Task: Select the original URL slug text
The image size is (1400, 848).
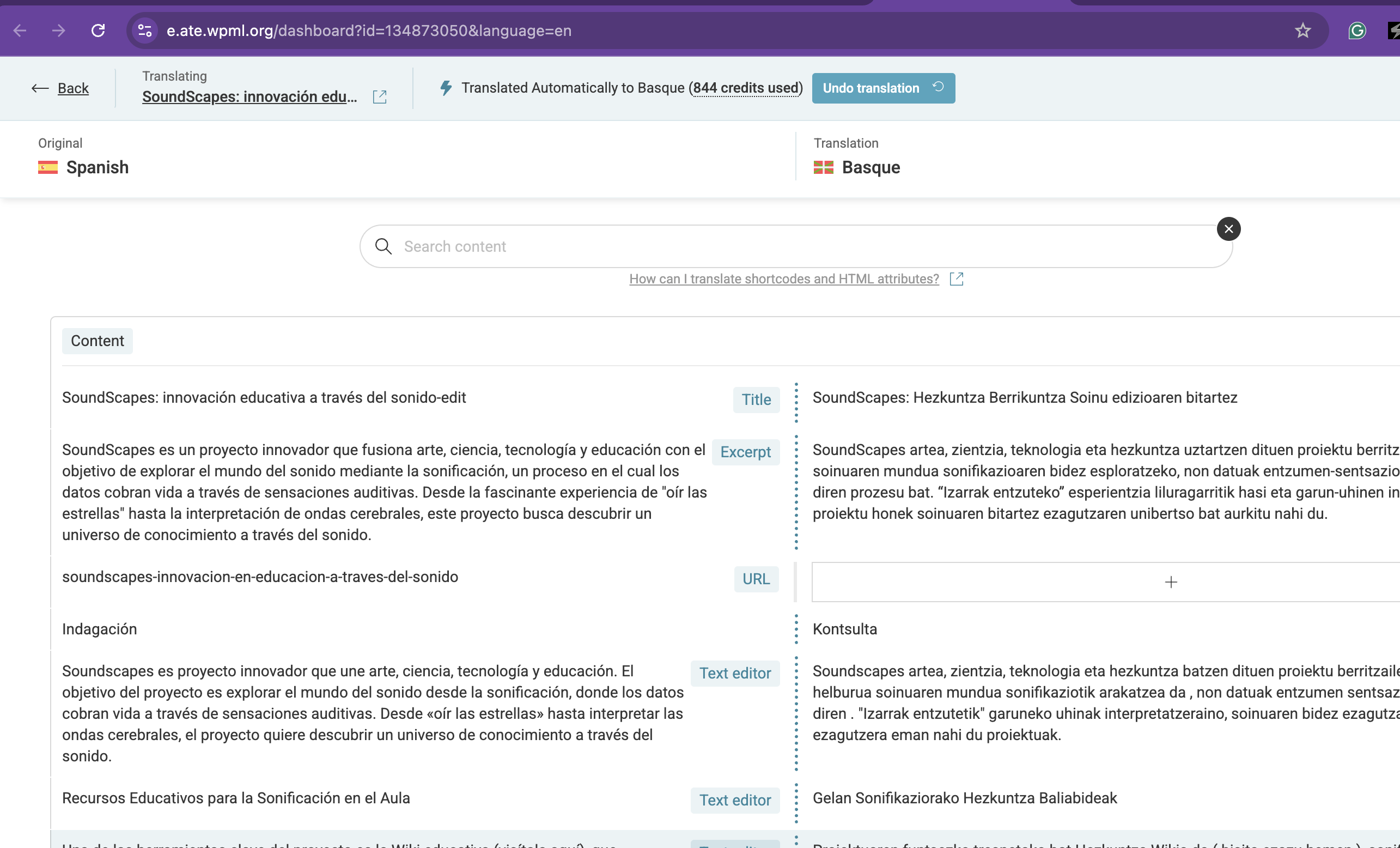Action: [260, 577]
